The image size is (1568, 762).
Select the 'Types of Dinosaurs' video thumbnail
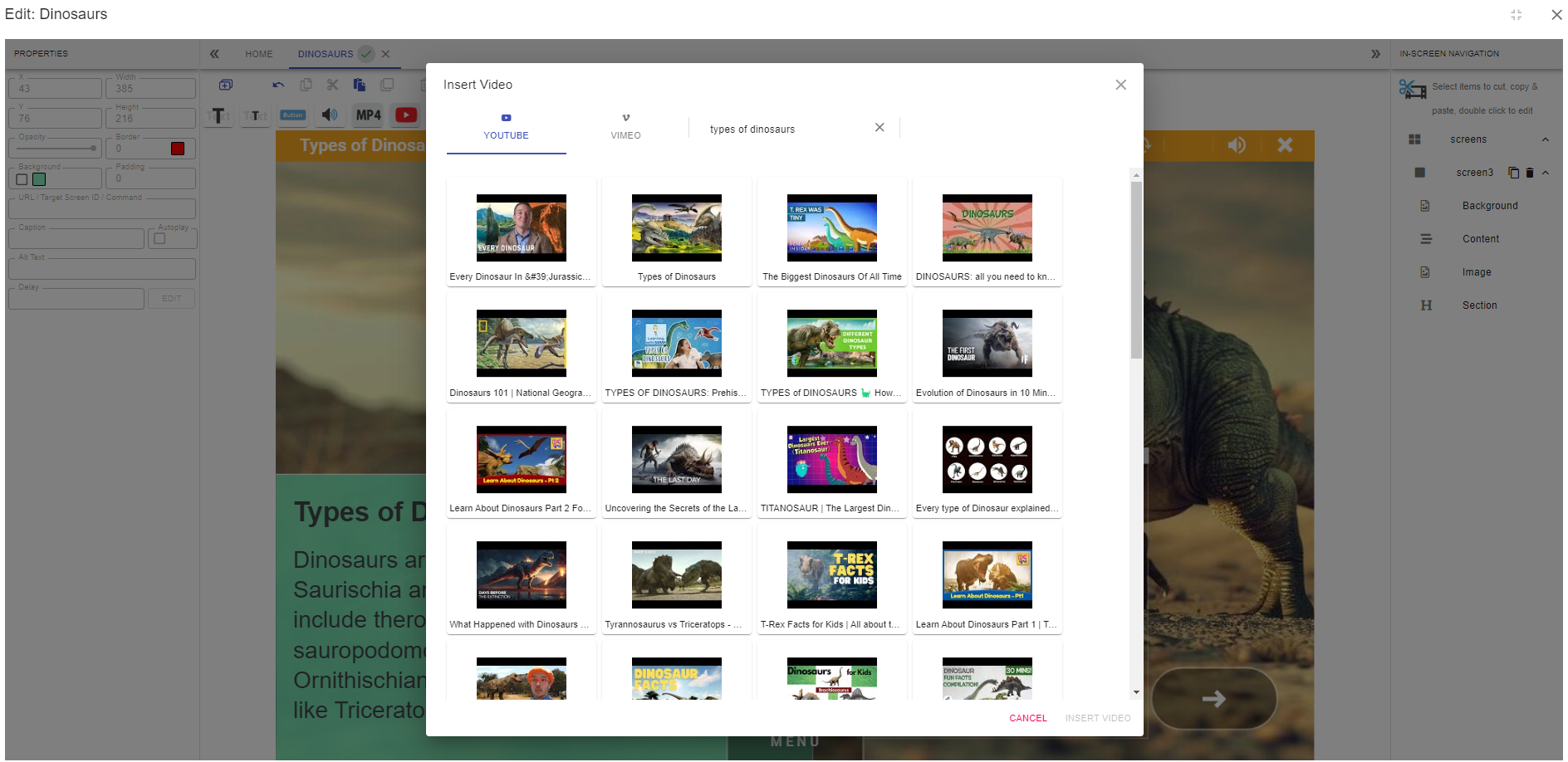pyautogui.click(x=677, y=228)
